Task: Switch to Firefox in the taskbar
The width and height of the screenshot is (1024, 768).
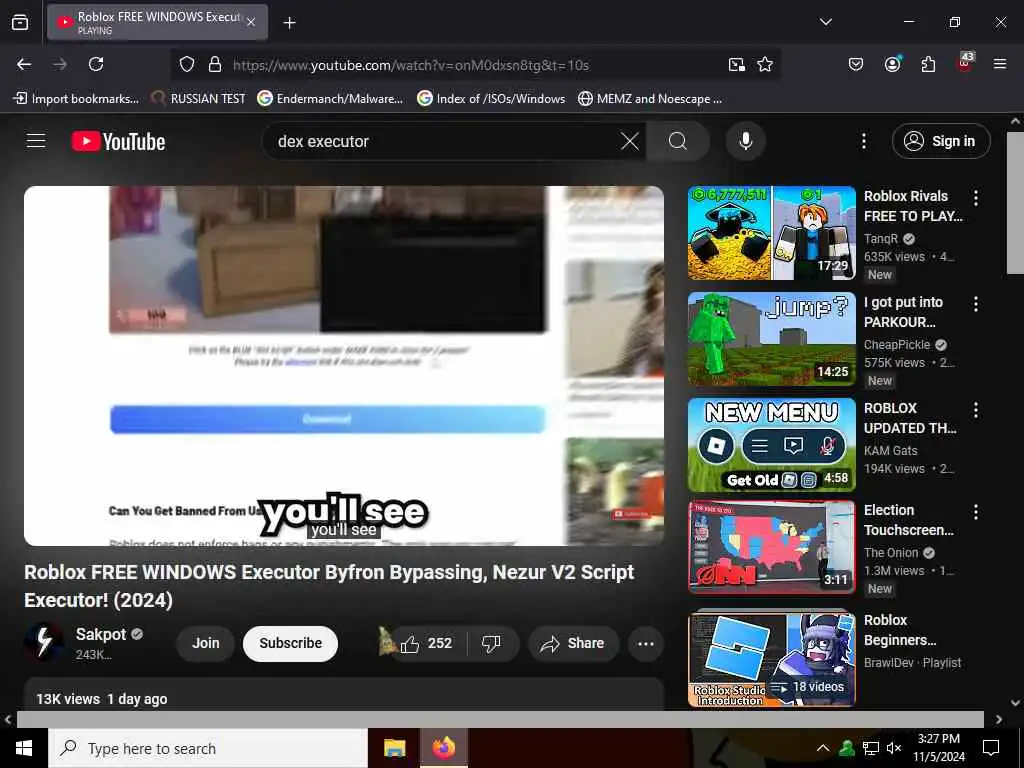Action: pos(443,748)
